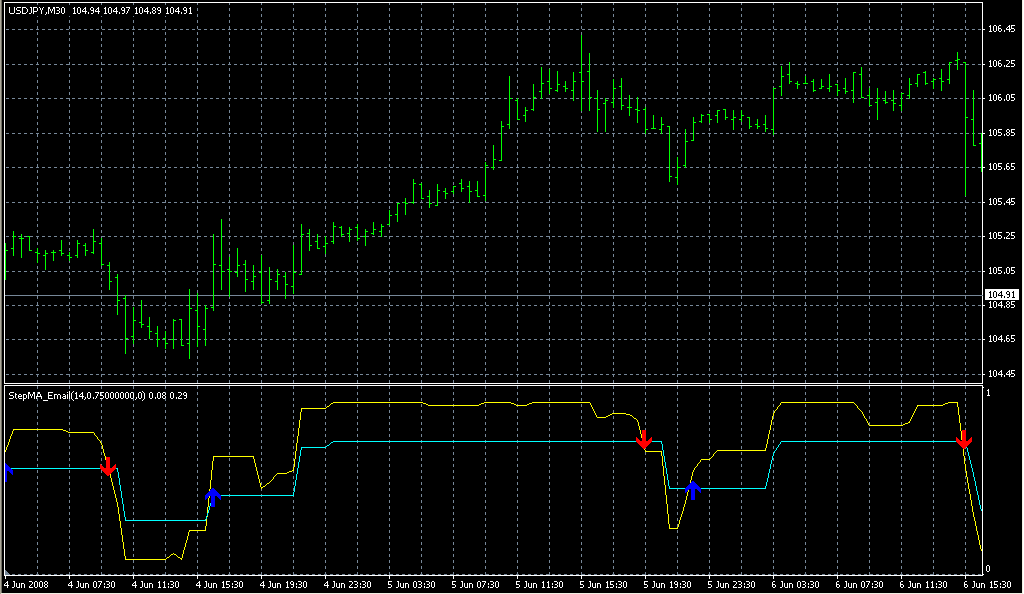Click the 5 Jun 03:30 time label
Viewport: 1024px width, 594px height.
414,583
